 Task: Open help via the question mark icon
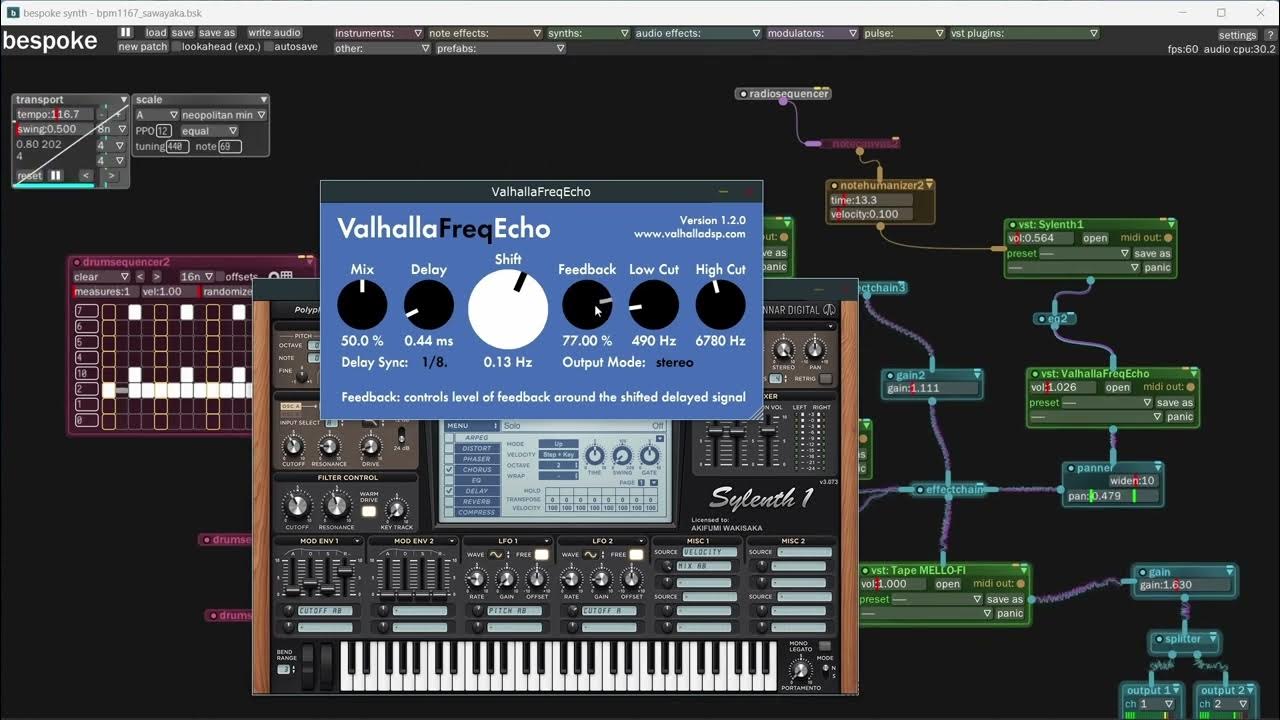1270,35
